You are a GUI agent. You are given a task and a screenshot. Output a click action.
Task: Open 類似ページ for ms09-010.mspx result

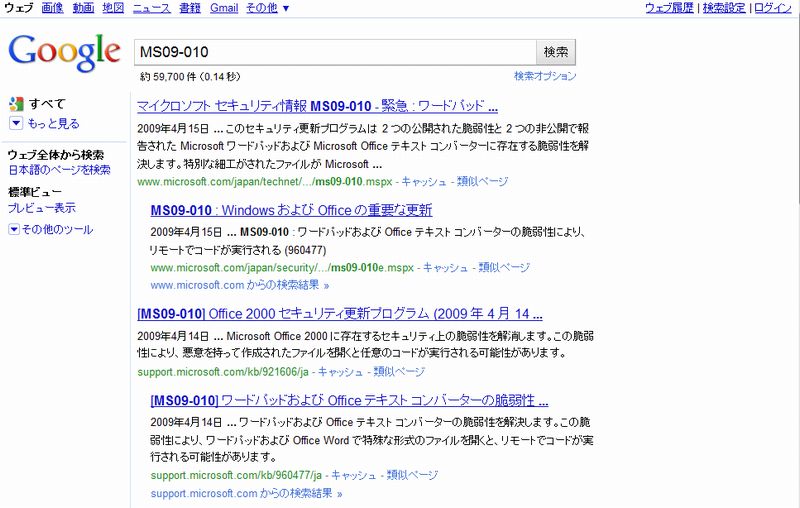pos(483,182)
